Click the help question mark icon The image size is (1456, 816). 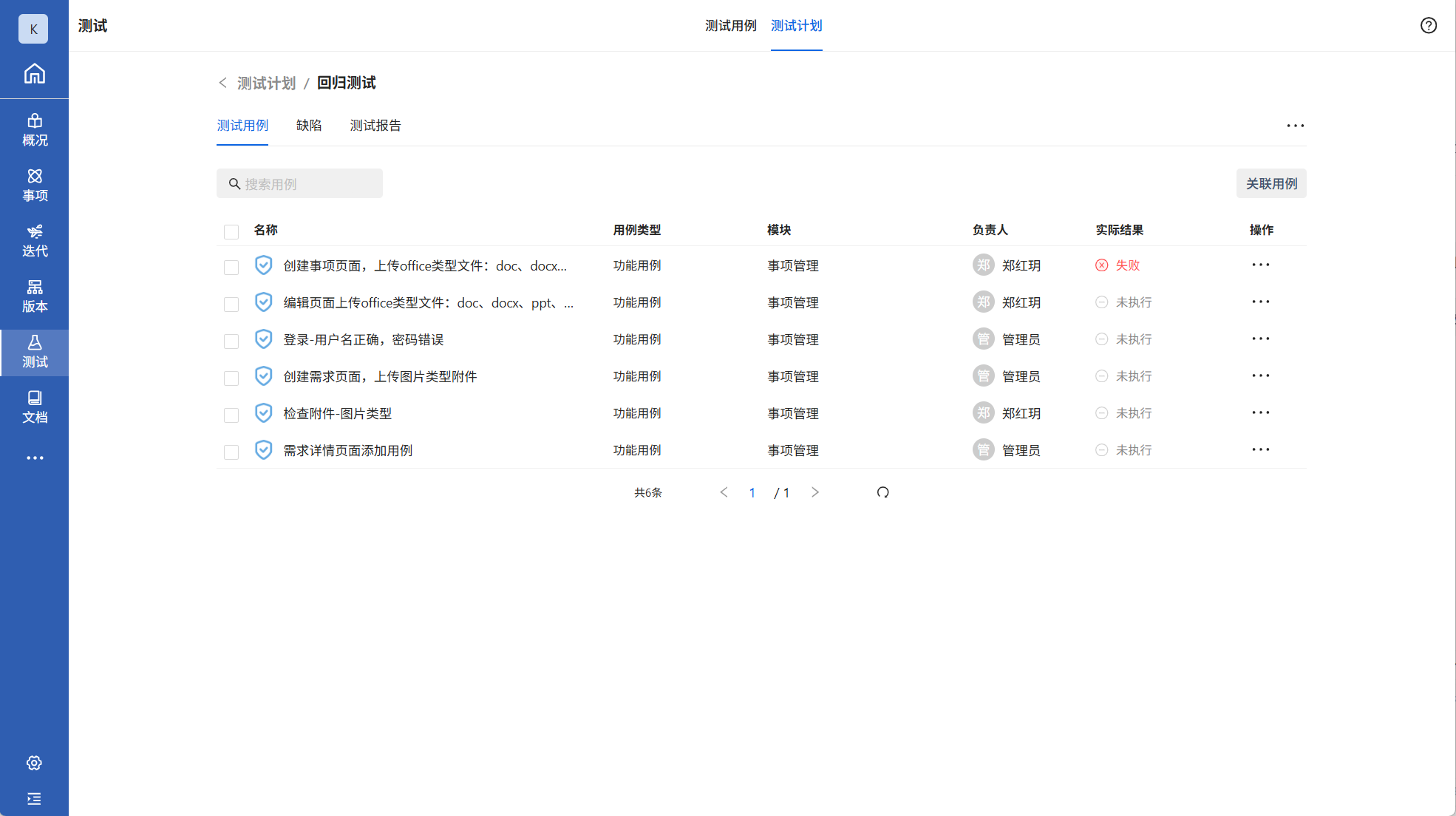1428,26
